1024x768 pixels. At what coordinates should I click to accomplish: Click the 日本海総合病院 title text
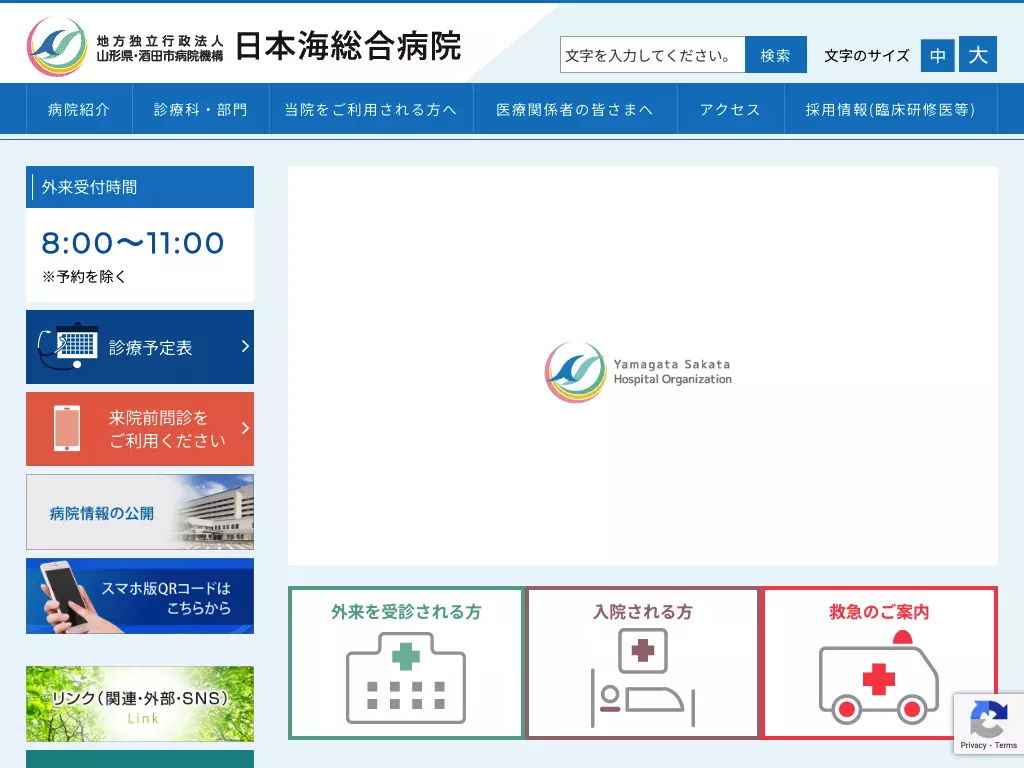348,46
